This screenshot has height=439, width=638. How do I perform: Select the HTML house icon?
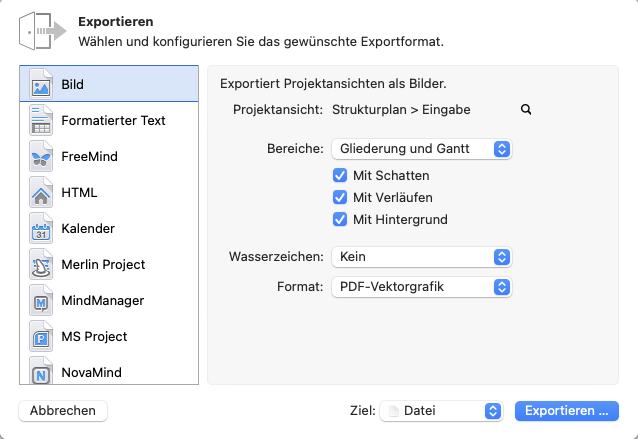(x=41, y=192)
